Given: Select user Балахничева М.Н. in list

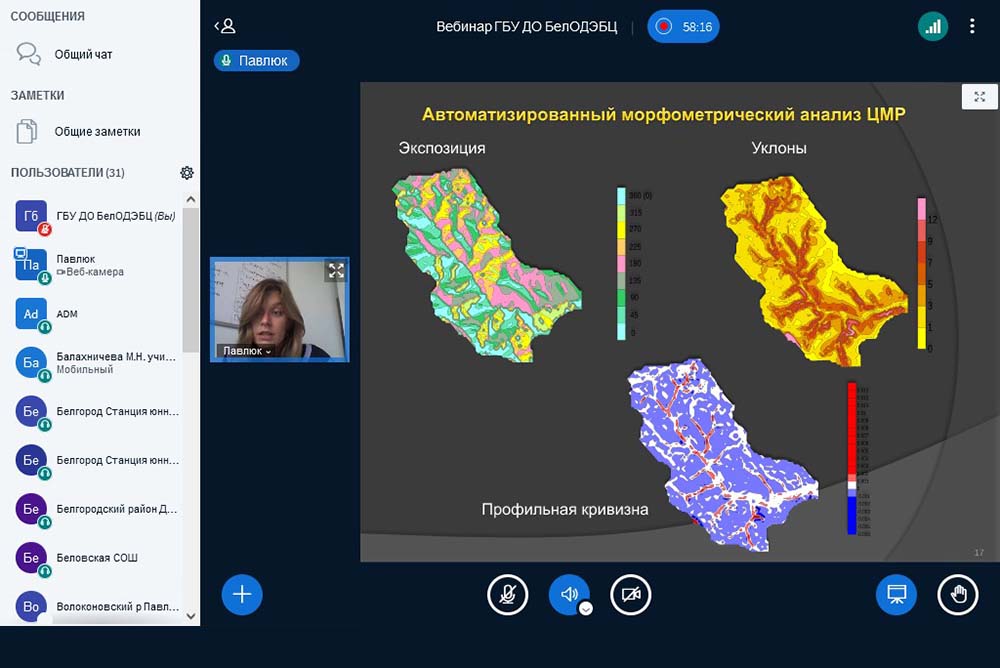Looking at the screenshot, I should [96, 362].
